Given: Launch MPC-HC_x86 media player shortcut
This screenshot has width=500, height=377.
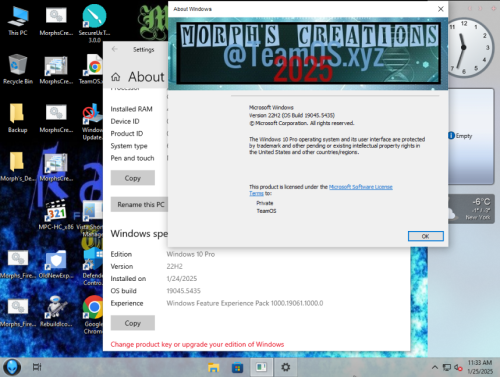Looking at the screenshot, I should 56,215.
